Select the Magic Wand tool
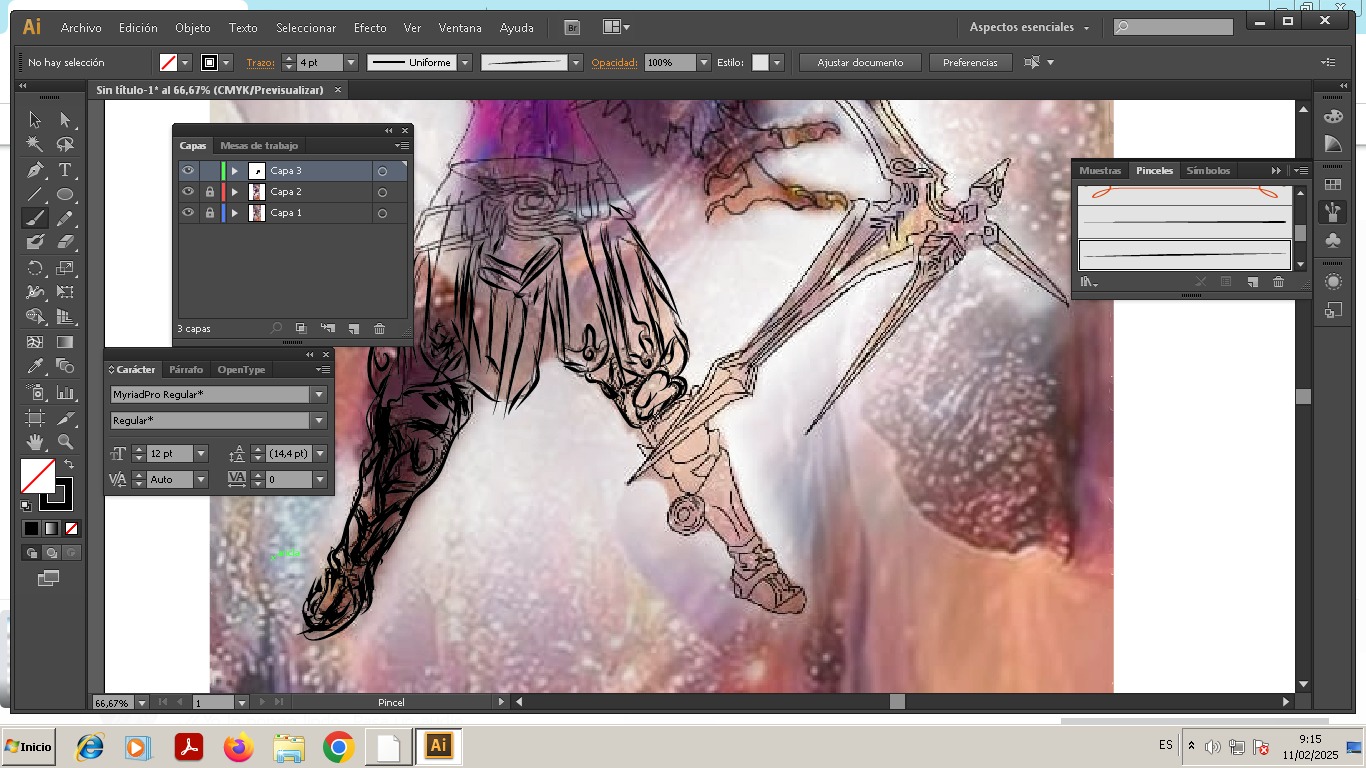1366x768 pixels. click(35, 145)
